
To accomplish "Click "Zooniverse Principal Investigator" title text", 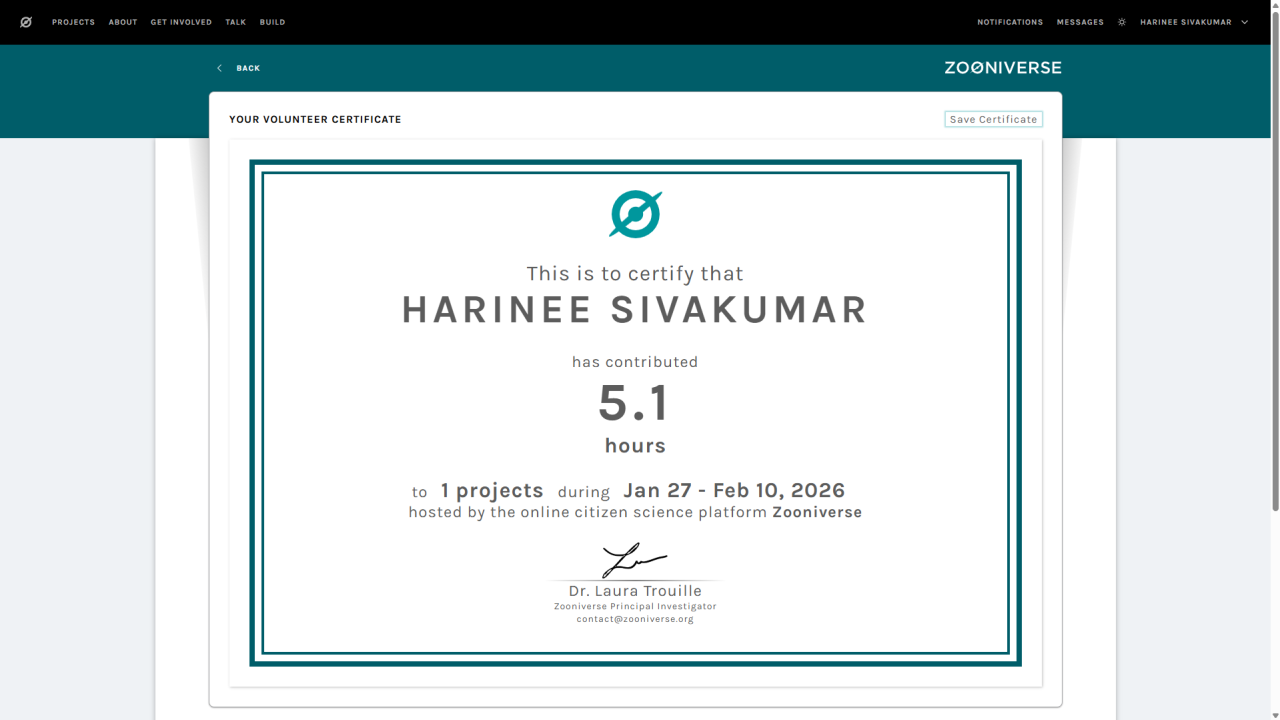I will pos(635,606).
